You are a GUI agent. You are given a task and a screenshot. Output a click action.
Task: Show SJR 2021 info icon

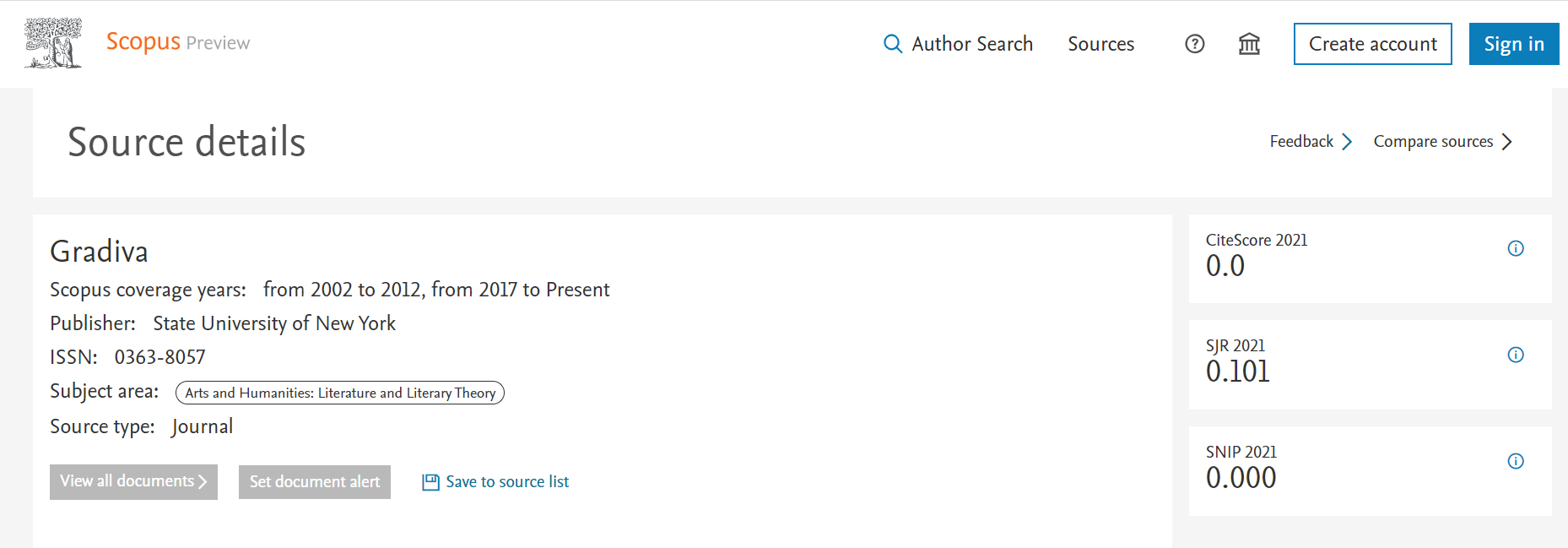[1515, 355]
